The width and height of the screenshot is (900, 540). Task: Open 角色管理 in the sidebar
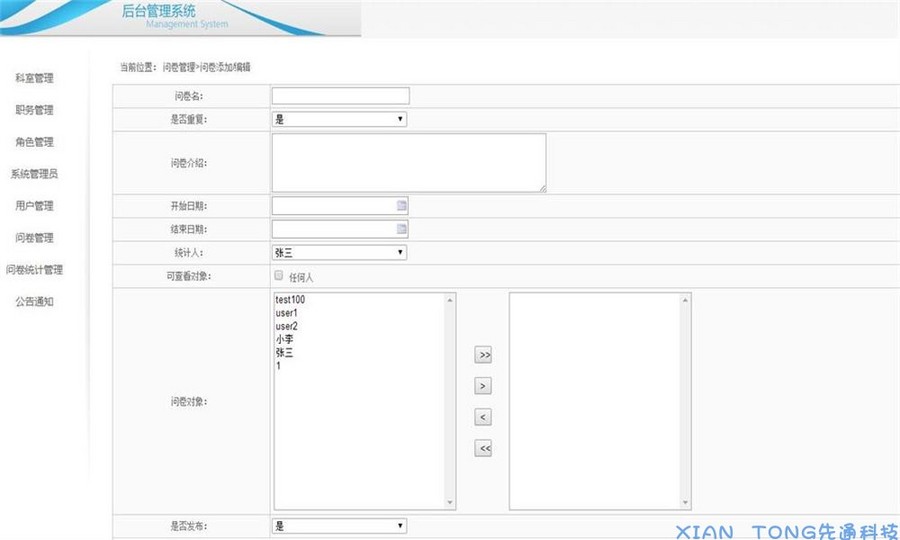(34, 142)
